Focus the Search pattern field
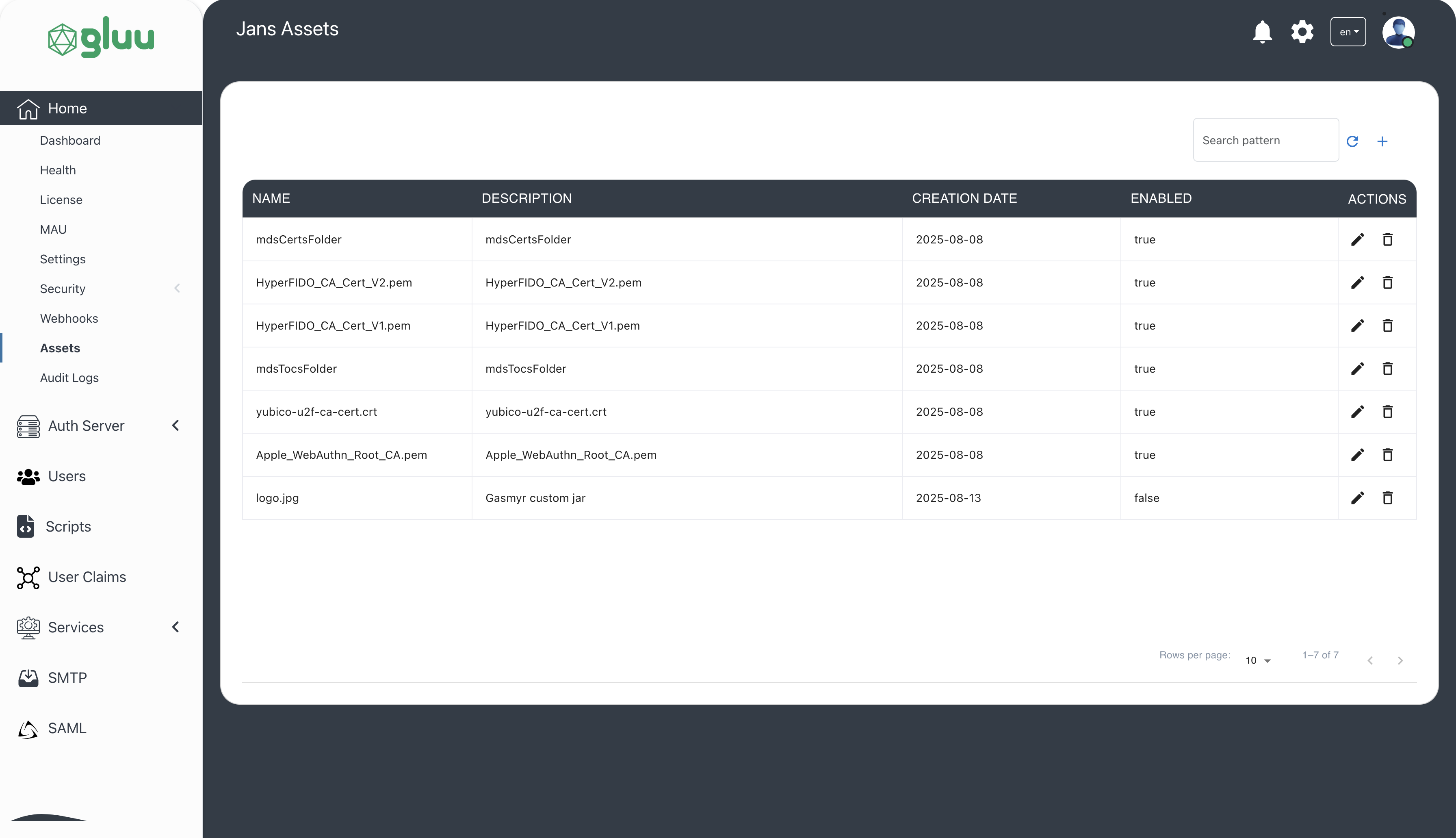The image size is (1456, 838). pyautogui.click(x=1265, y=141)
